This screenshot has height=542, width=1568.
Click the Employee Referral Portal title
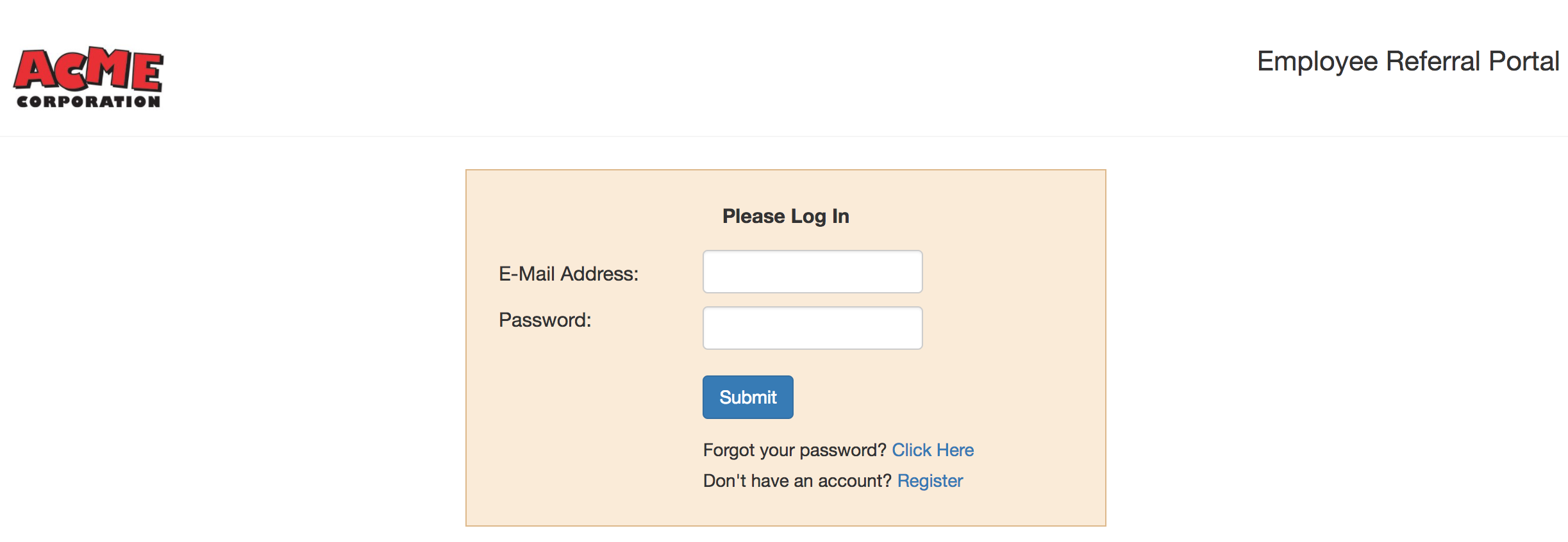click(x=1407, y=62)
